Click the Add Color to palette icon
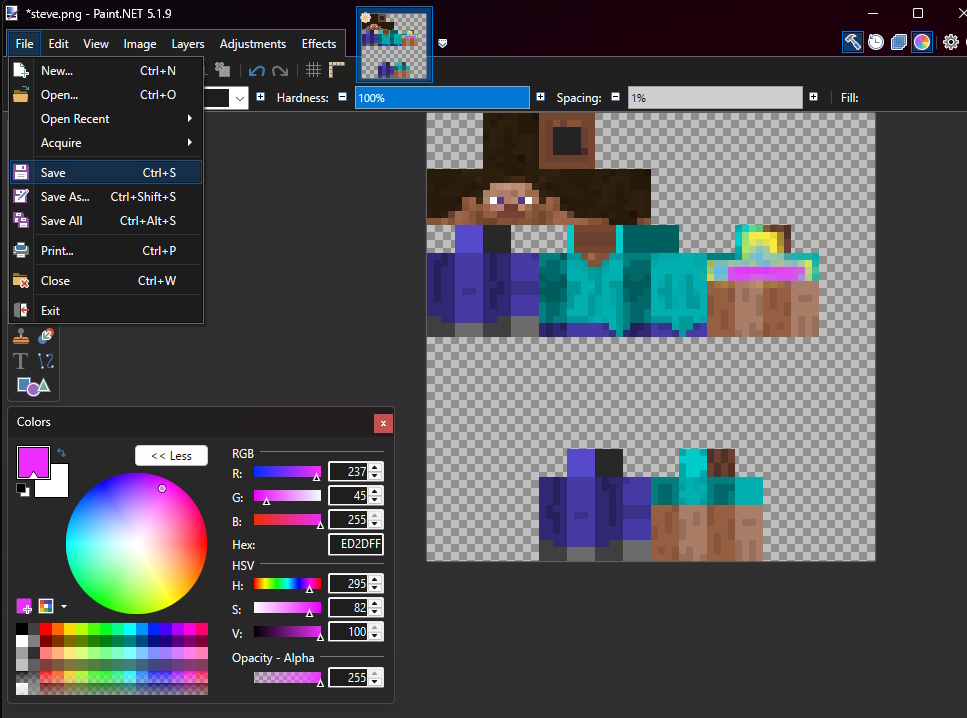The width and height of the screenshot is (967, 718). pyautogui.click(x=25, y=606)
